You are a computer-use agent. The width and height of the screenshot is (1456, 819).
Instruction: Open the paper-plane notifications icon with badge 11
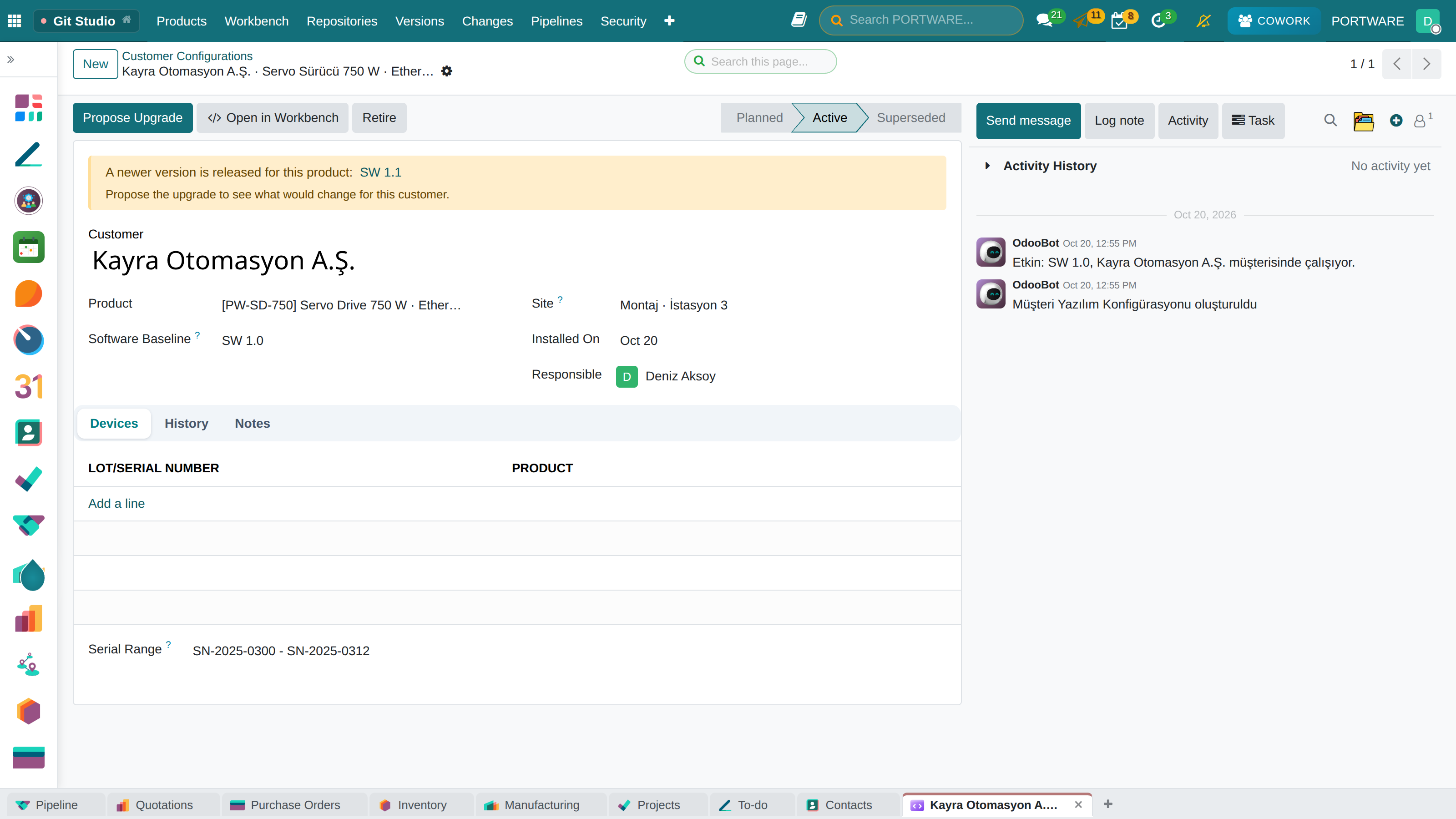pyautogui.click(x=1081, y=21)
